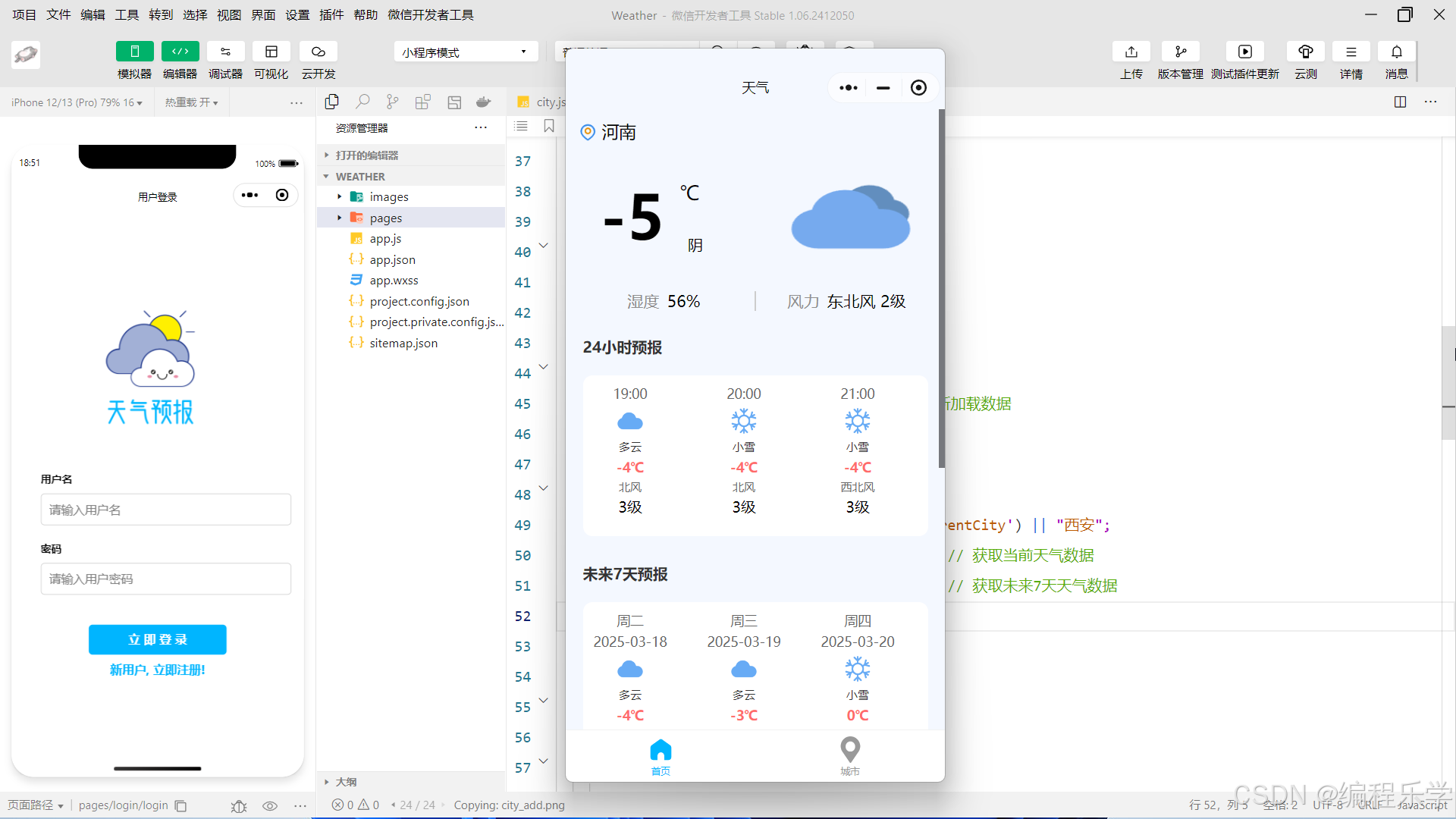The height and width of the screenshot is (819, 1456).
Task: Click the username input field
Action: point(165,510)
